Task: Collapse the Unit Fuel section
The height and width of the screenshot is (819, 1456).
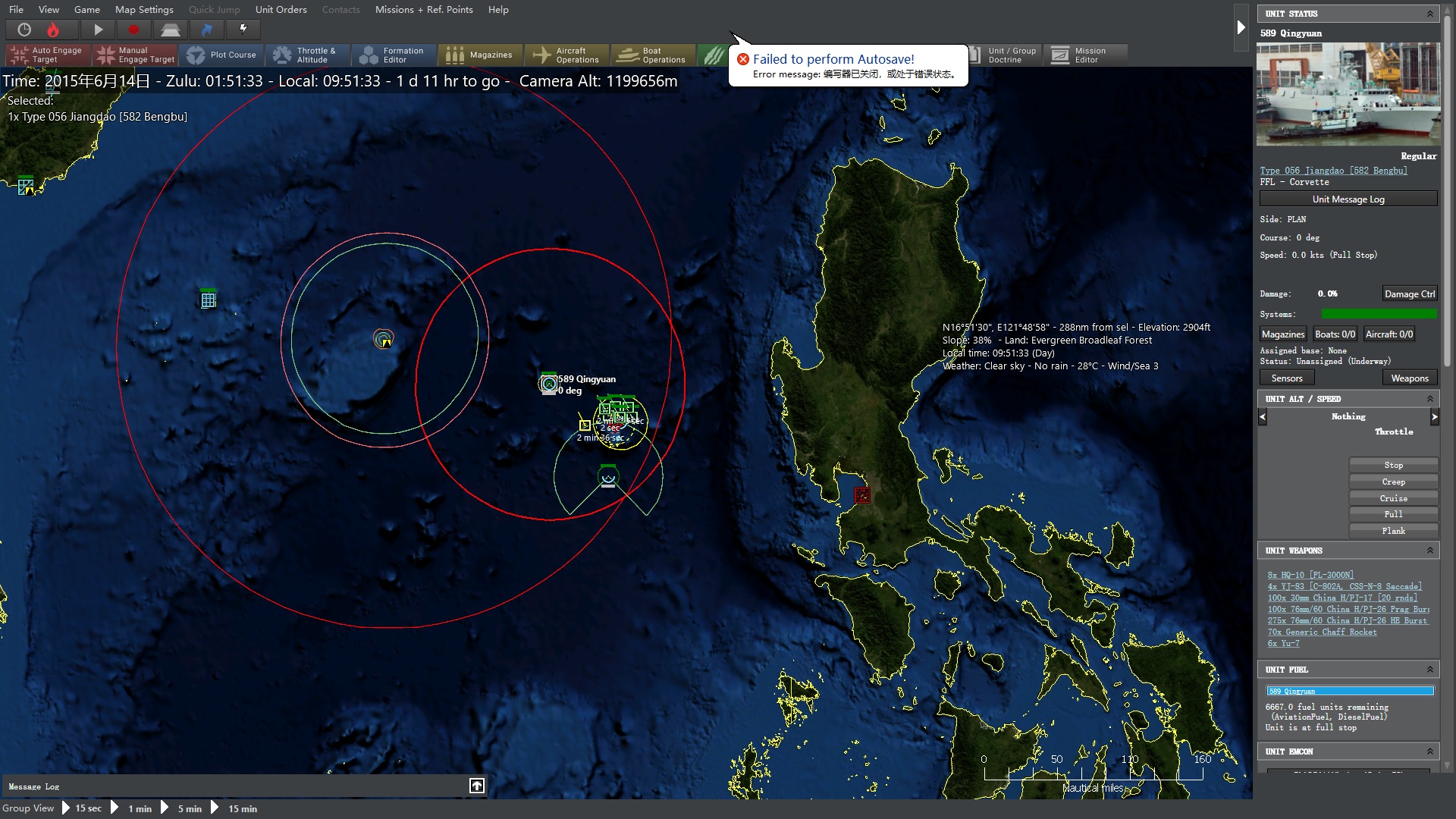Action: click(x=1429, y=670)
